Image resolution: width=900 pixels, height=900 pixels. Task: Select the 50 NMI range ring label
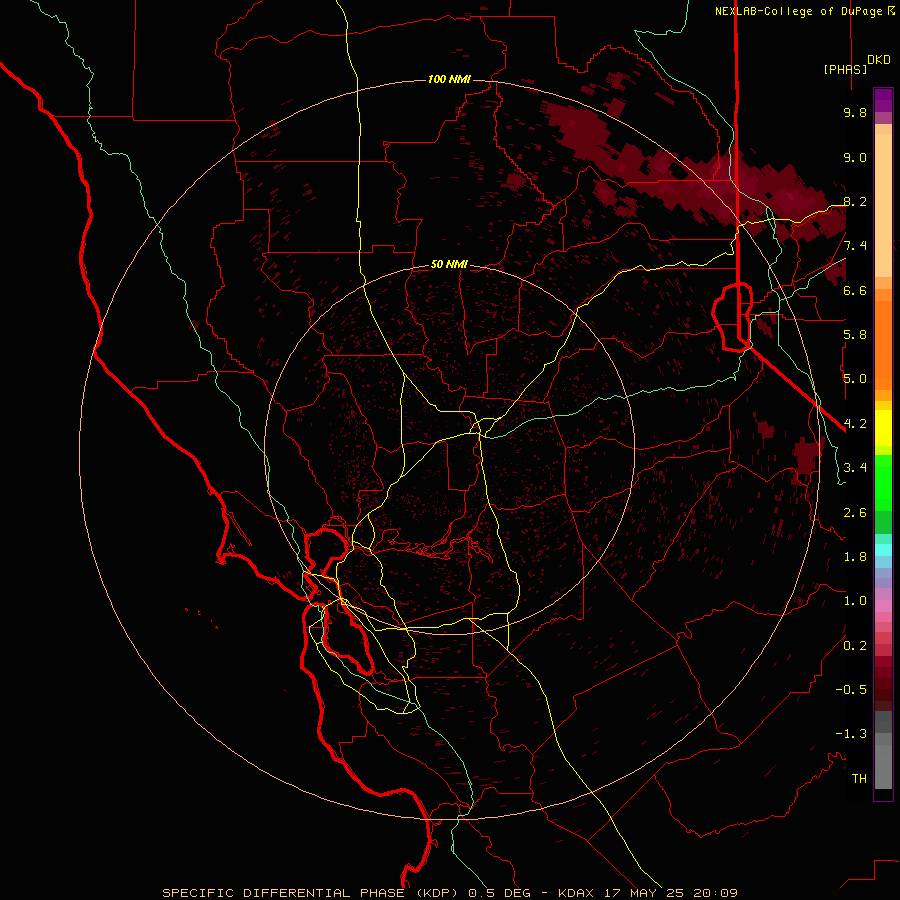point(449,264)
